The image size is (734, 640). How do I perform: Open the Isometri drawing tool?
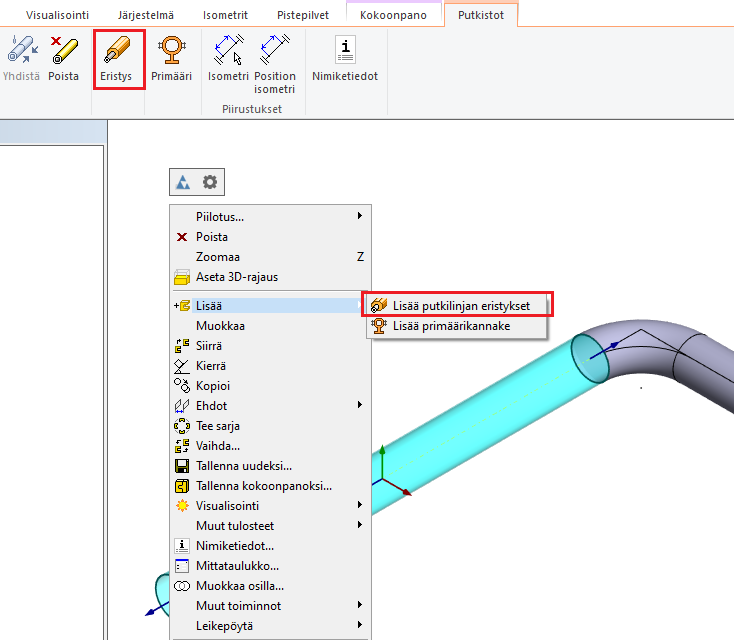coord(228,58)
